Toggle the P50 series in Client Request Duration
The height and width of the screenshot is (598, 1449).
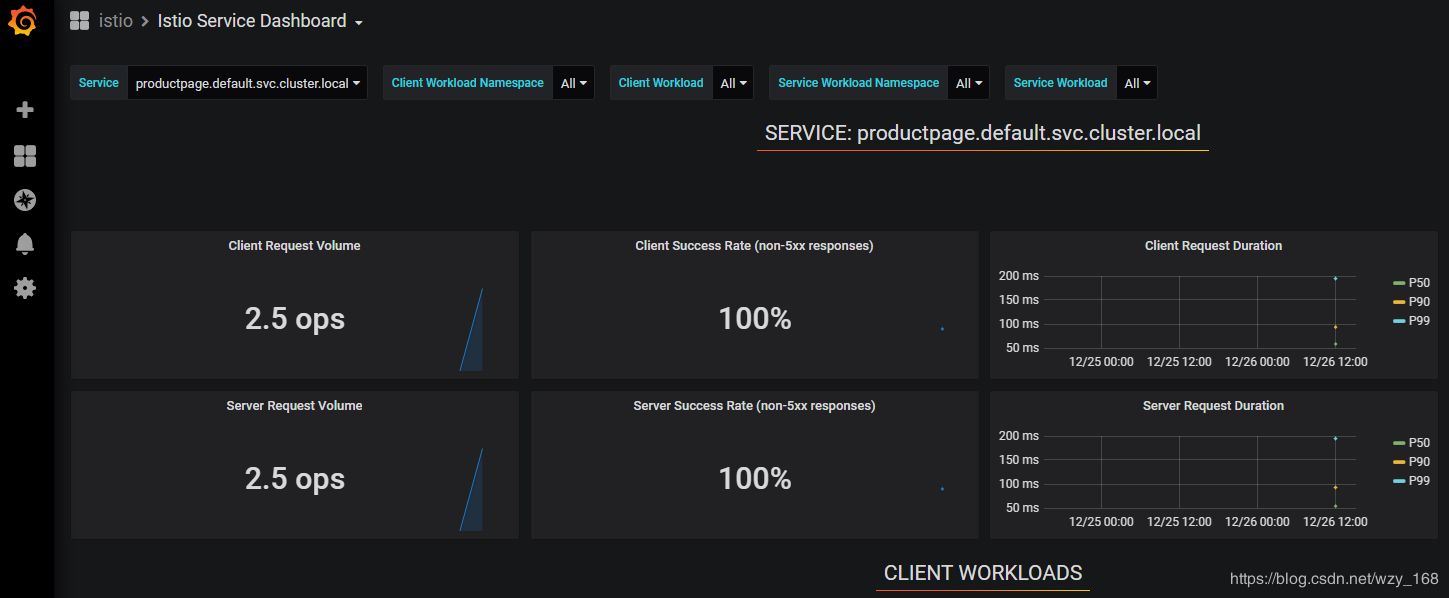click(1412, 282)
